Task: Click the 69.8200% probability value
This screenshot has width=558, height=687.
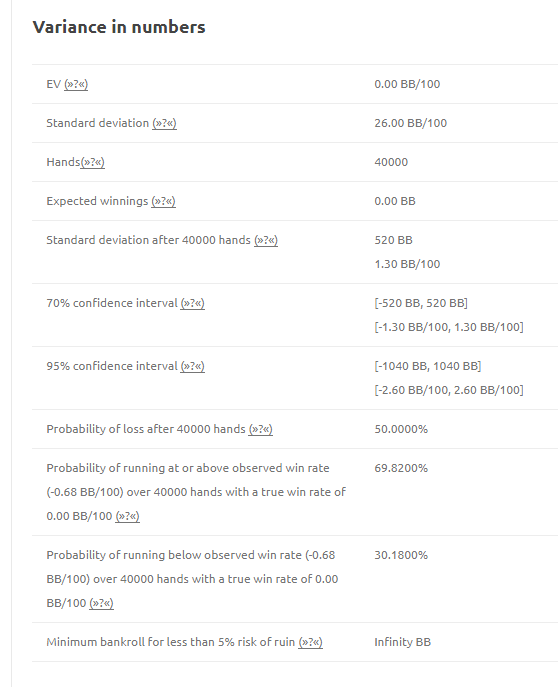Action: 401,468
